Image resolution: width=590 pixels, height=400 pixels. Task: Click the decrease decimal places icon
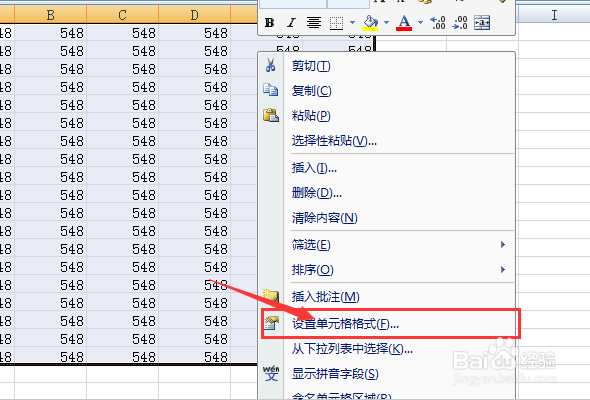[x=459, y=23]
